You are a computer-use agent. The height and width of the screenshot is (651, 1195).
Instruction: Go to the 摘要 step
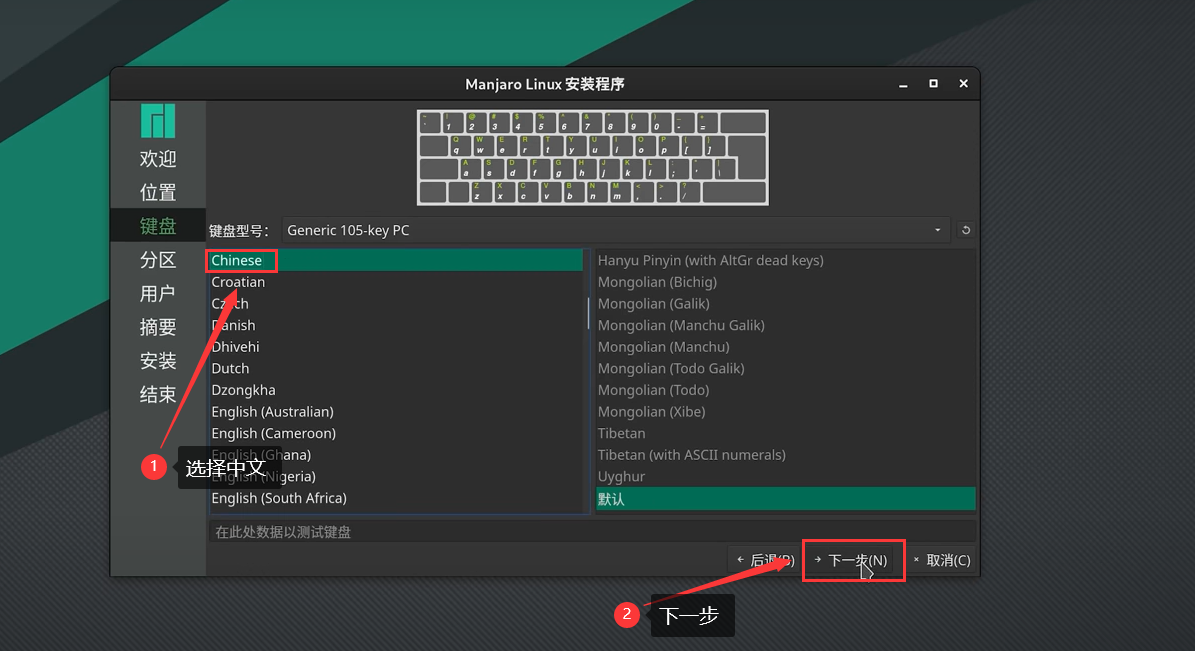[158, 327]
